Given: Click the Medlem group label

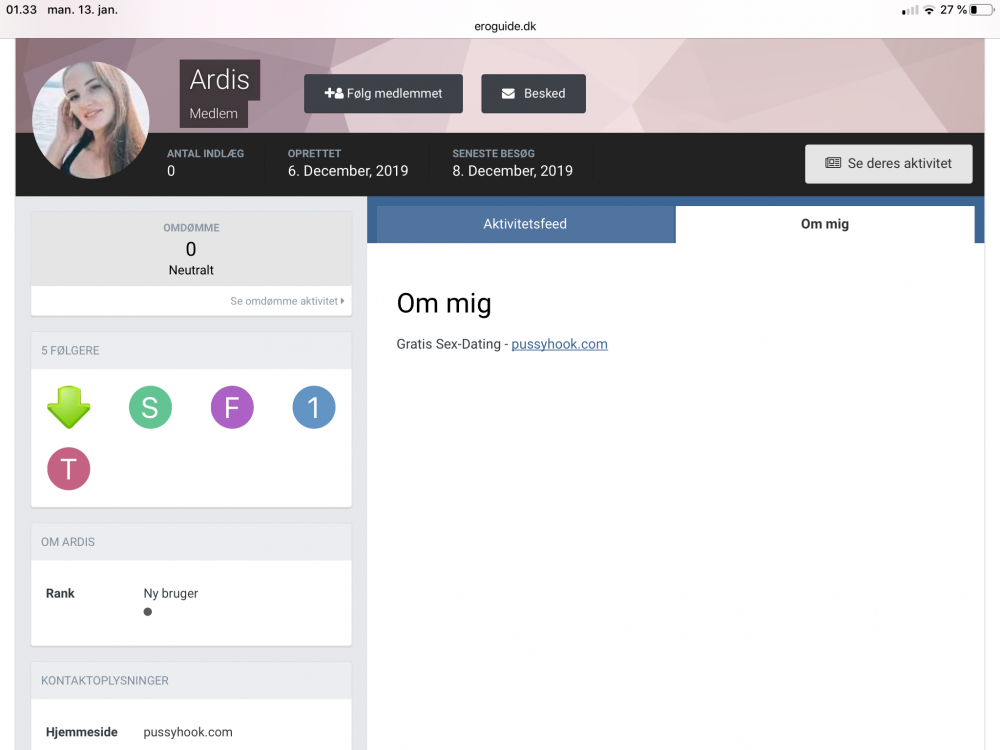Looking at the screenshot, I should point(214,114).
